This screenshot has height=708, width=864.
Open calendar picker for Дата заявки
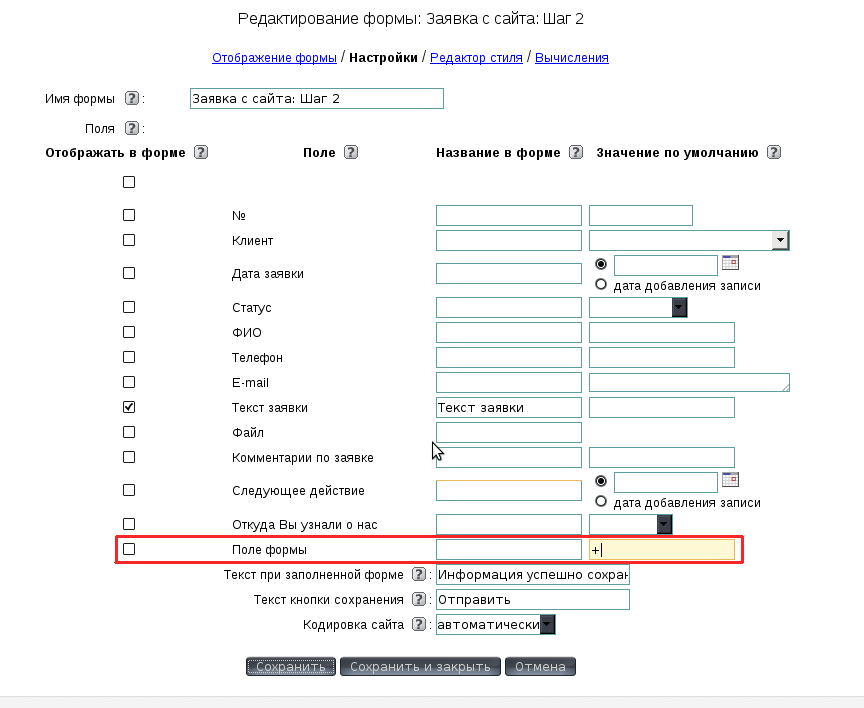coord(730,263)
